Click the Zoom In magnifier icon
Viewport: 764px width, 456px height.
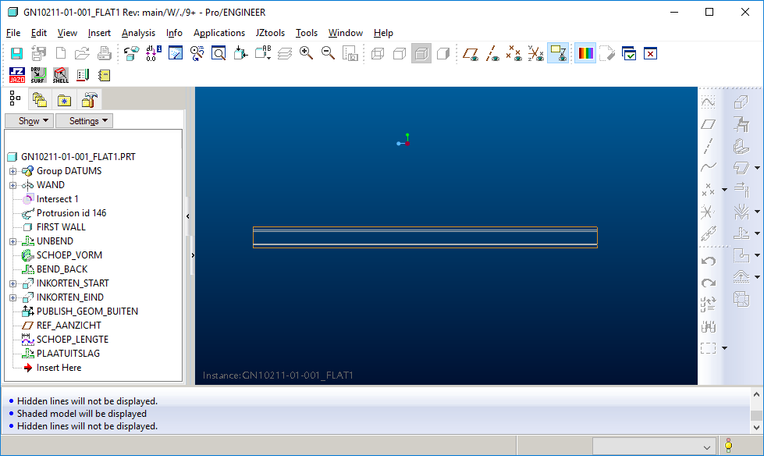tap(306, 53)
